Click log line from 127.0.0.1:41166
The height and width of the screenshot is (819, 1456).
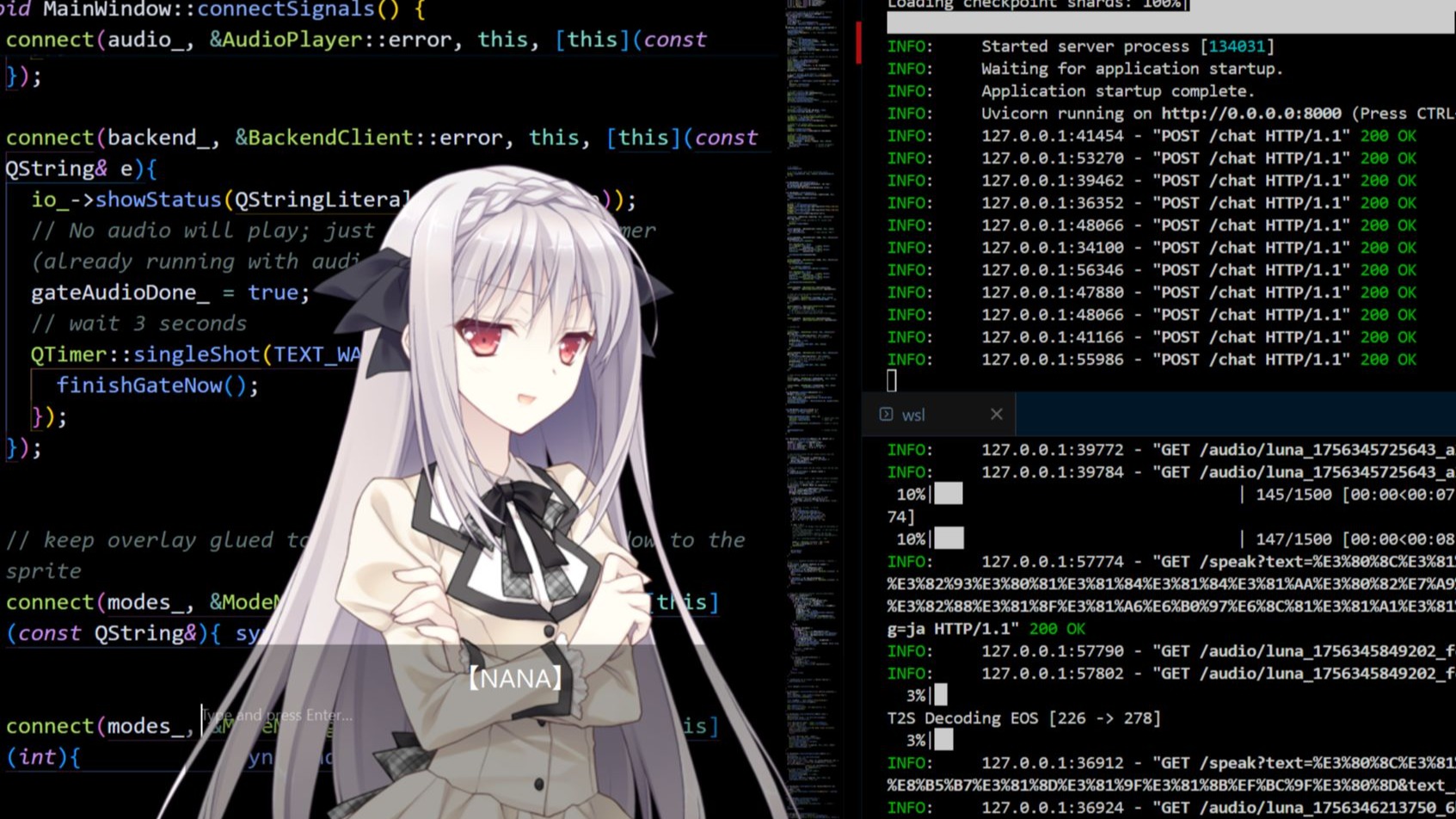click(1152, 337)
